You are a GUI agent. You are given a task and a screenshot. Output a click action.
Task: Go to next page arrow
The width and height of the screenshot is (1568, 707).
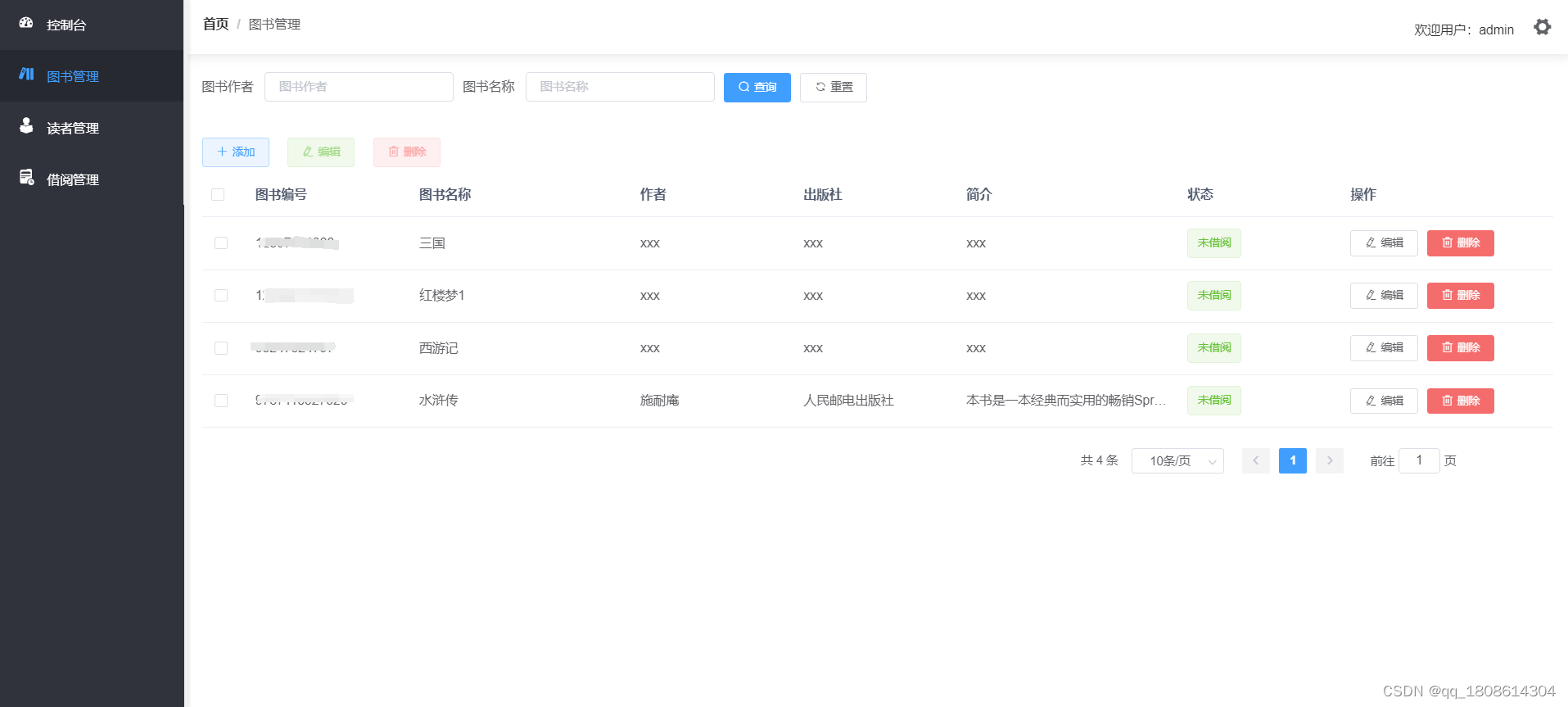click(x=1329, y=461)
